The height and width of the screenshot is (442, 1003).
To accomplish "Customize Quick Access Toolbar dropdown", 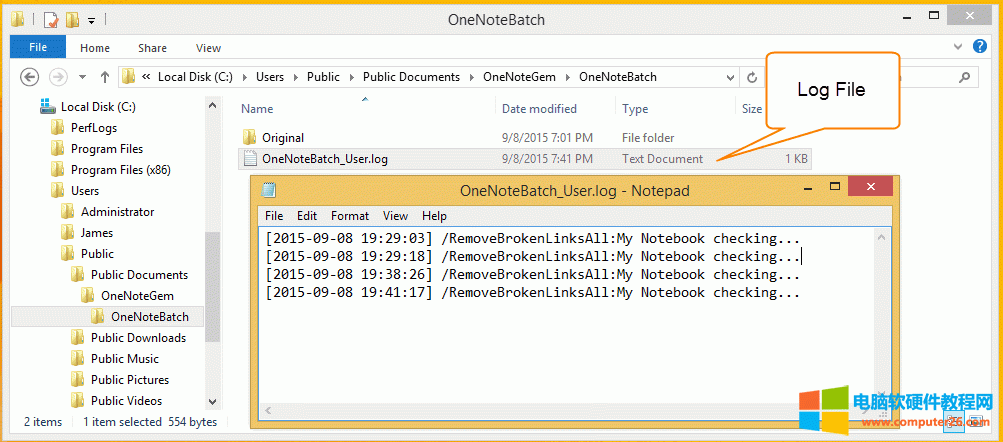I will 92,20.
